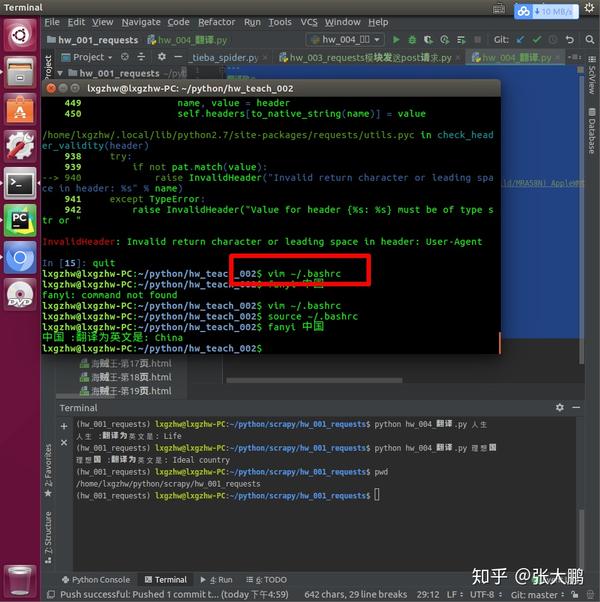Open the Tools menu
The width and height of the screenshot is (600, 602).
(x=280, y=22)
